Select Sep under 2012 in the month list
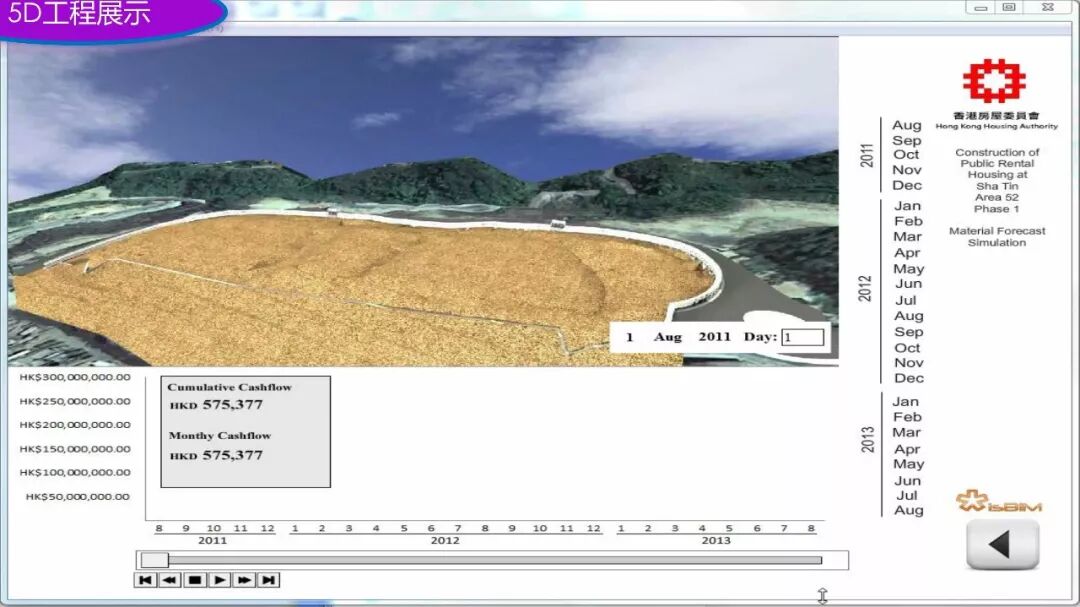The image size is (1080, 607). (x=908, y=331)
